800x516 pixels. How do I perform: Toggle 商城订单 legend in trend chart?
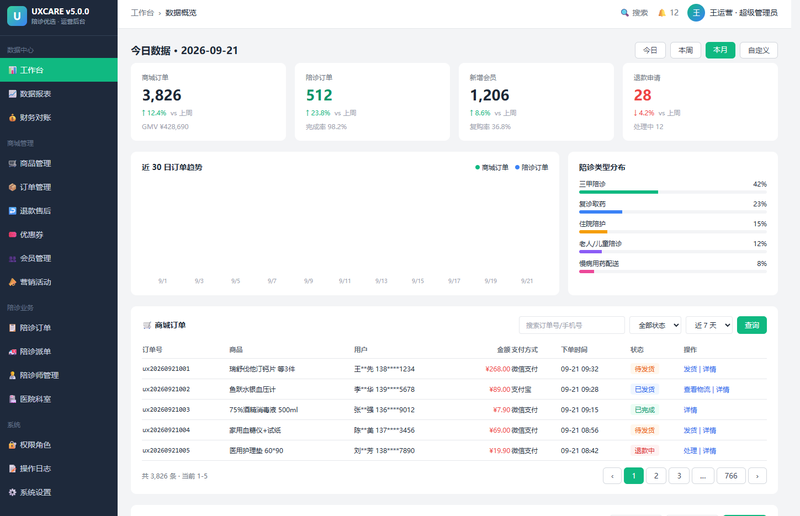click(492, 167)
